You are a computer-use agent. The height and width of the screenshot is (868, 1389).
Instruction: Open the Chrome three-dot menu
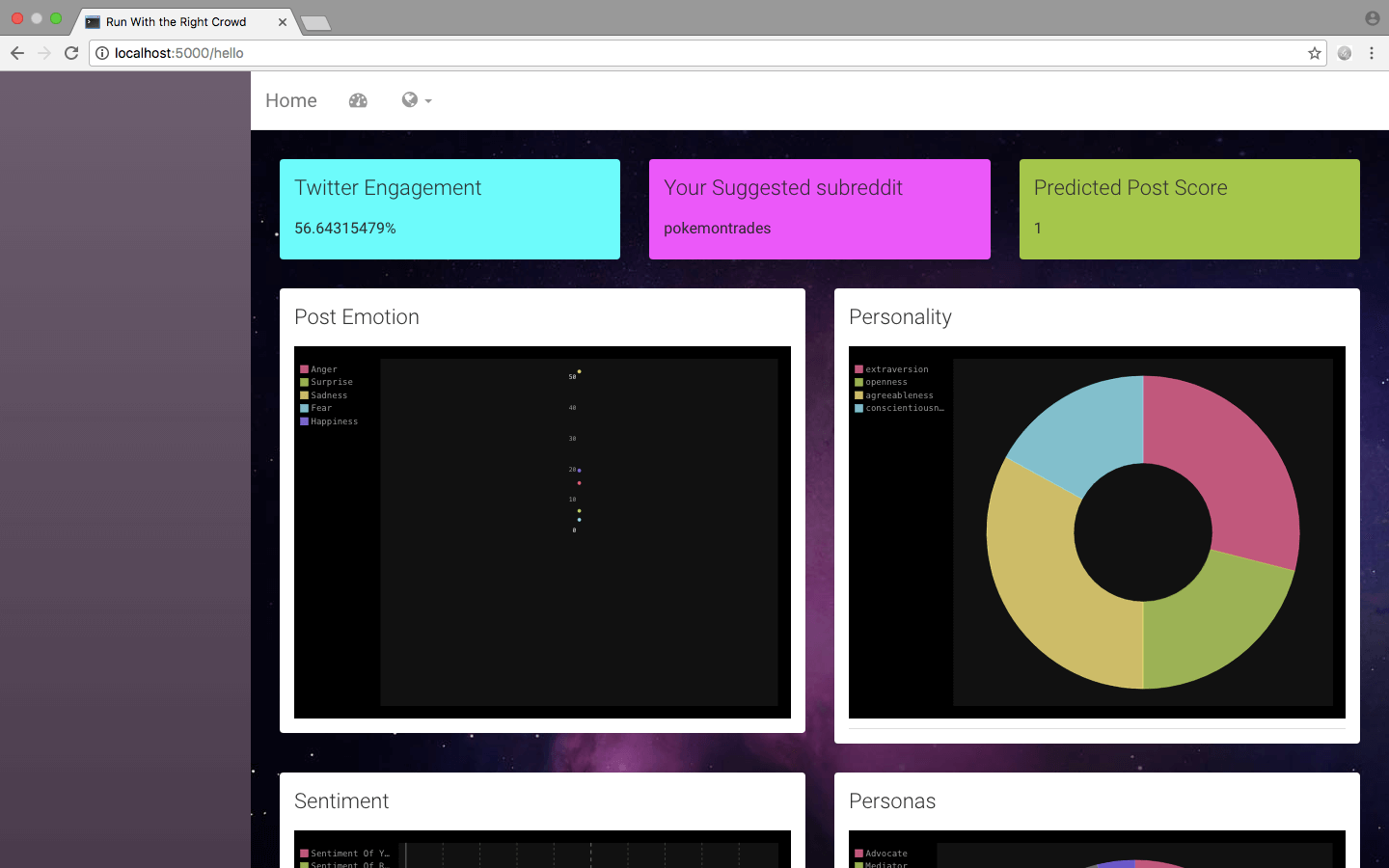click(x=1372, y=53)
